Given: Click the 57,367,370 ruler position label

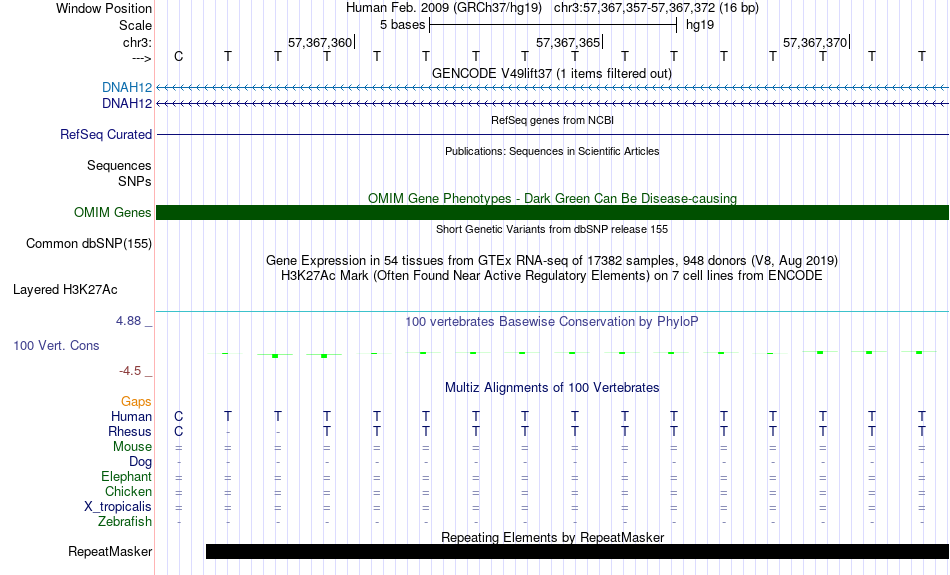Looking at the screenshot, I should click(815, 42).
